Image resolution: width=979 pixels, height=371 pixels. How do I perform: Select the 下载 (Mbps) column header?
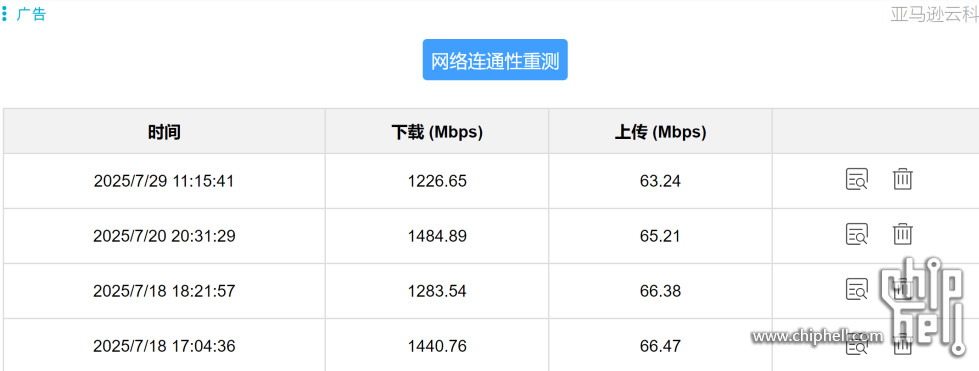point(437,132)
